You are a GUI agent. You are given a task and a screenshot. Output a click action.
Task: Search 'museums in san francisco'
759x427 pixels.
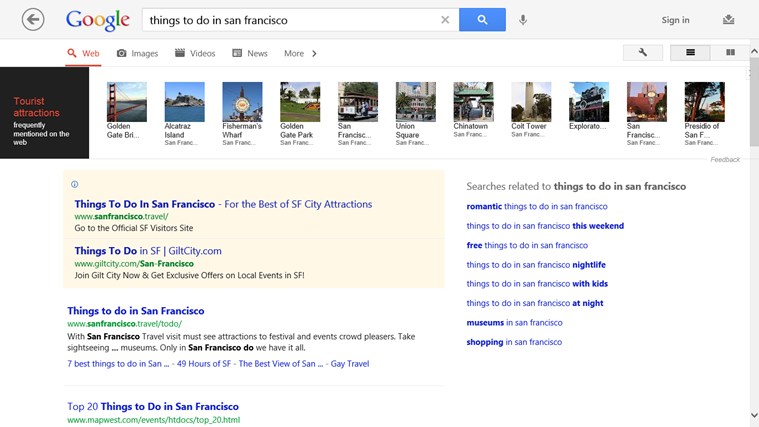pyautogui.click(x=515, y=322)
